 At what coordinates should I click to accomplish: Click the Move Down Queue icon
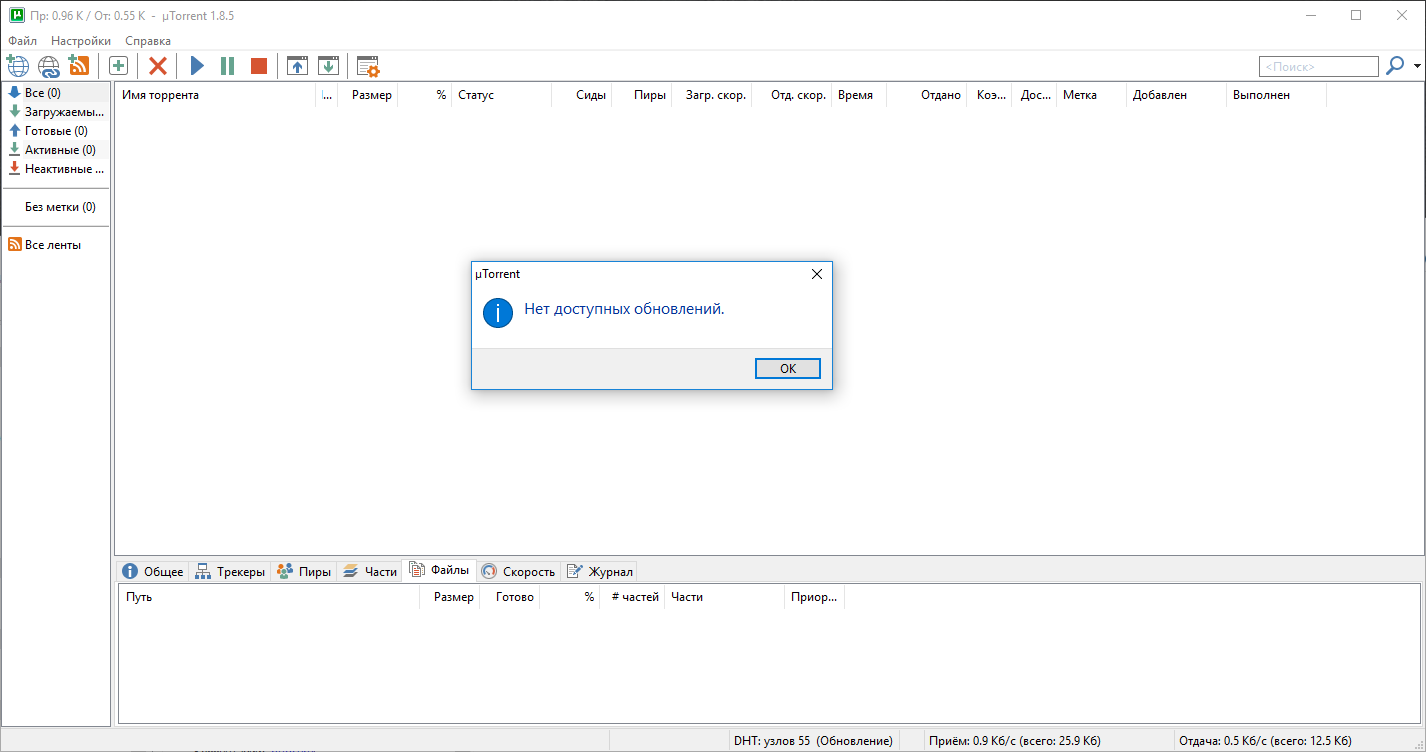tap(328, 66)
